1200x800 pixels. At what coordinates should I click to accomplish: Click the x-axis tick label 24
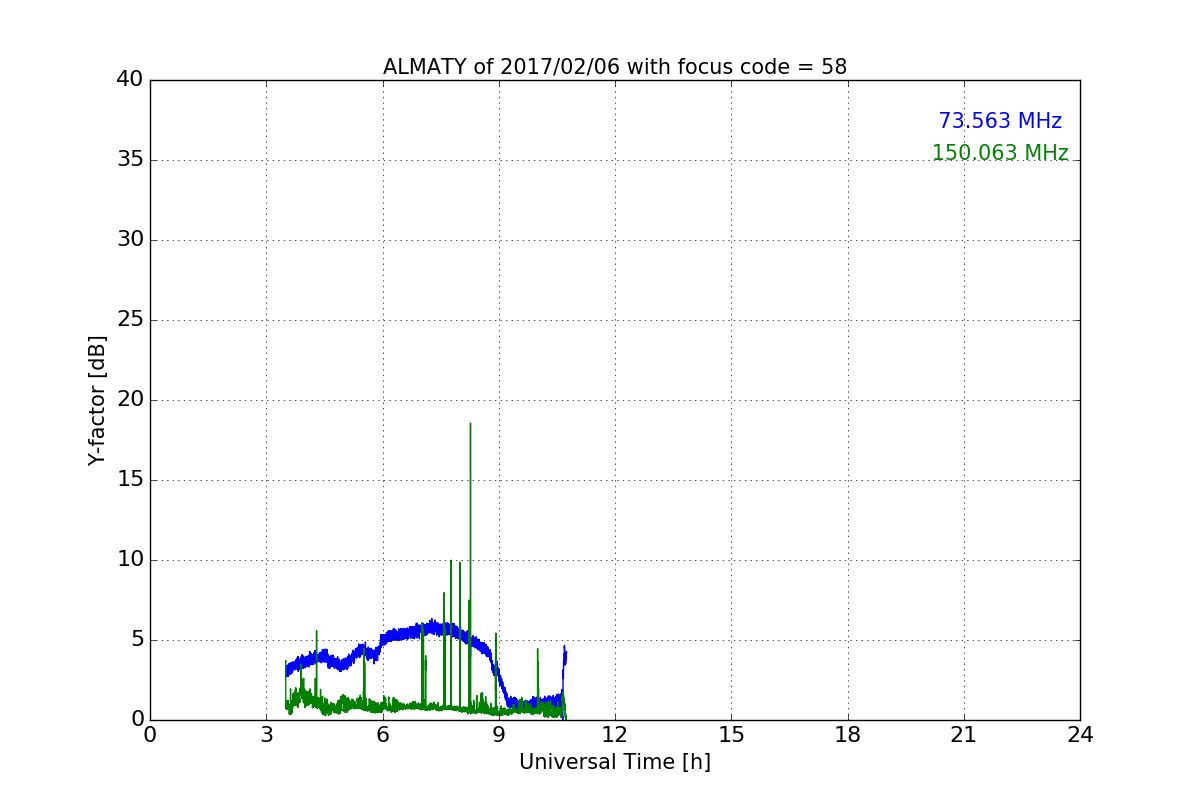click(x=1080, y=734)
